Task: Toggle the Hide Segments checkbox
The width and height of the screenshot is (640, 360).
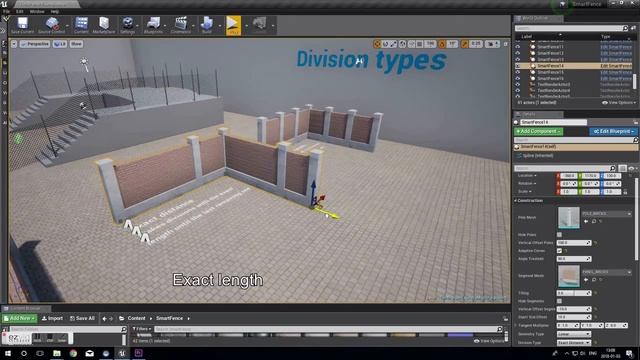Action: coord(559,301)
